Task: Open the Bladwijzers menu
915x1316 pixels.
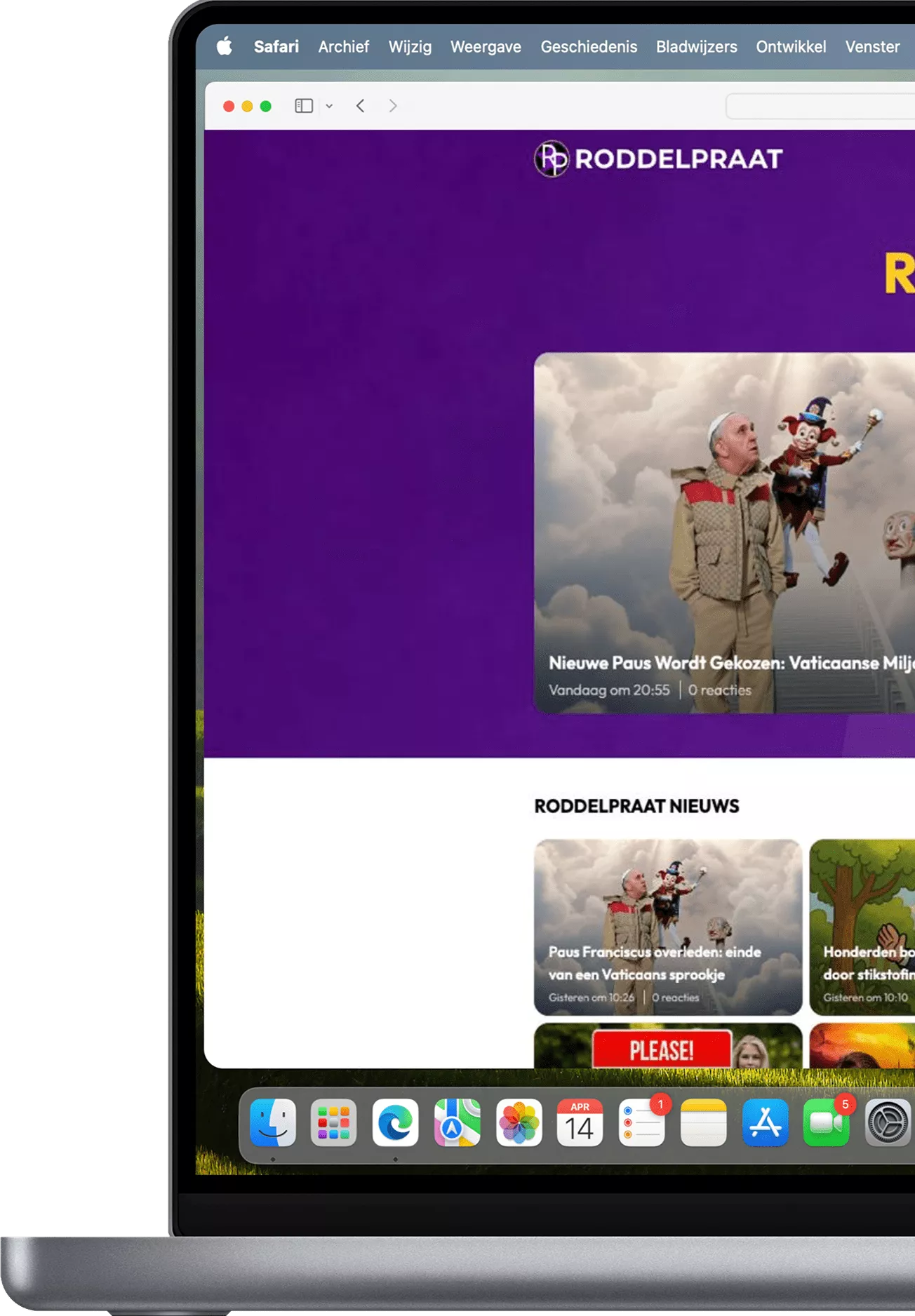Action: click(x=696, y=47)
